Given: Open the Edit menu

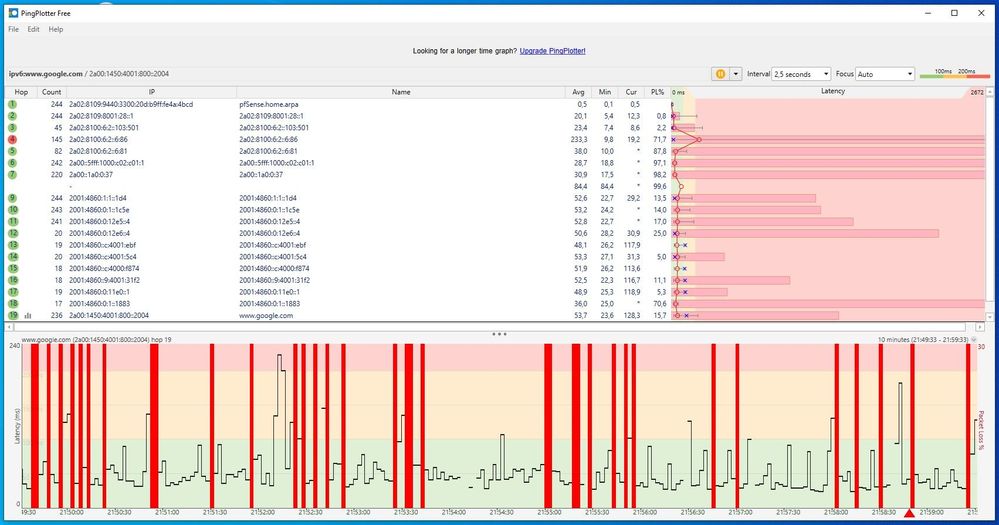Looking at the screenshot, I should coord(33,29).
